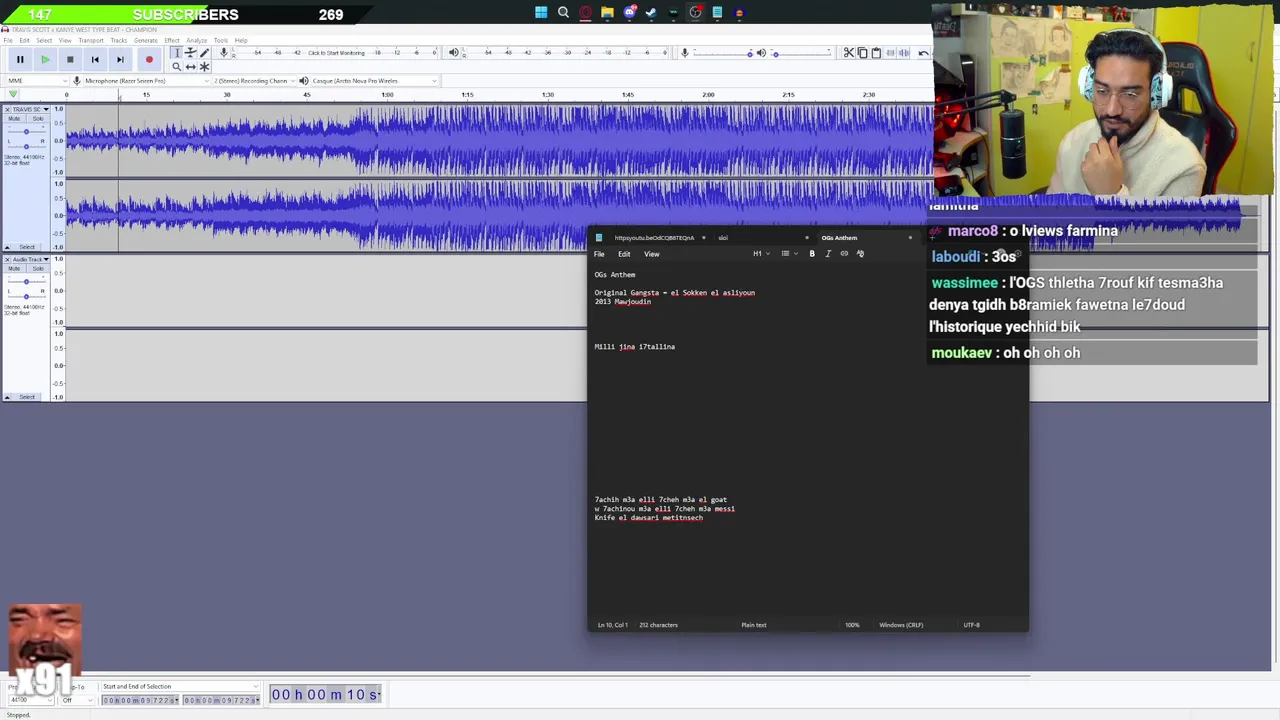The height and width of the screenshot is (720, 1280).
Task: Close the Audio Track with X
Action: (x=7, y=259)
